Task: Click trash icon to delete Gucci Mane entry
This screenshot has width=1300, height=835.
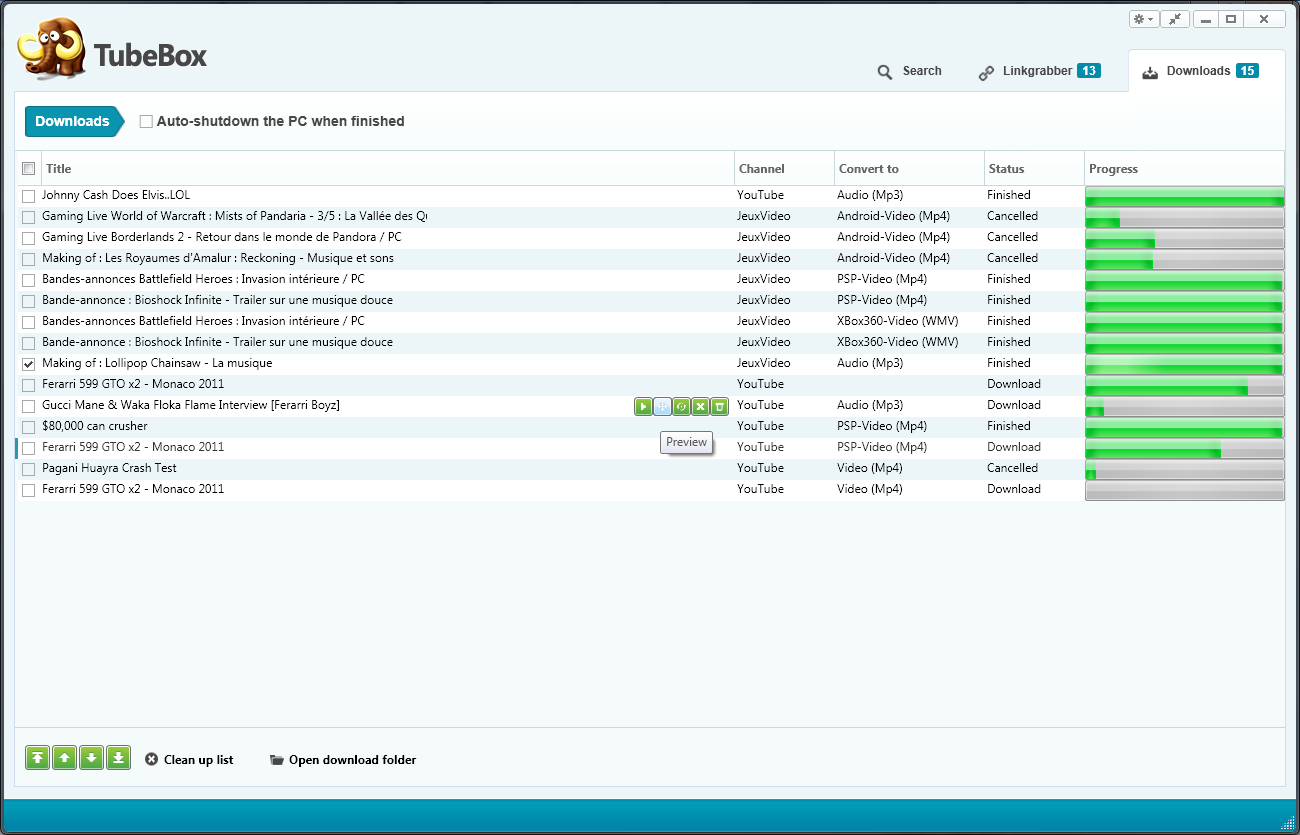Action: click(719, 406)
